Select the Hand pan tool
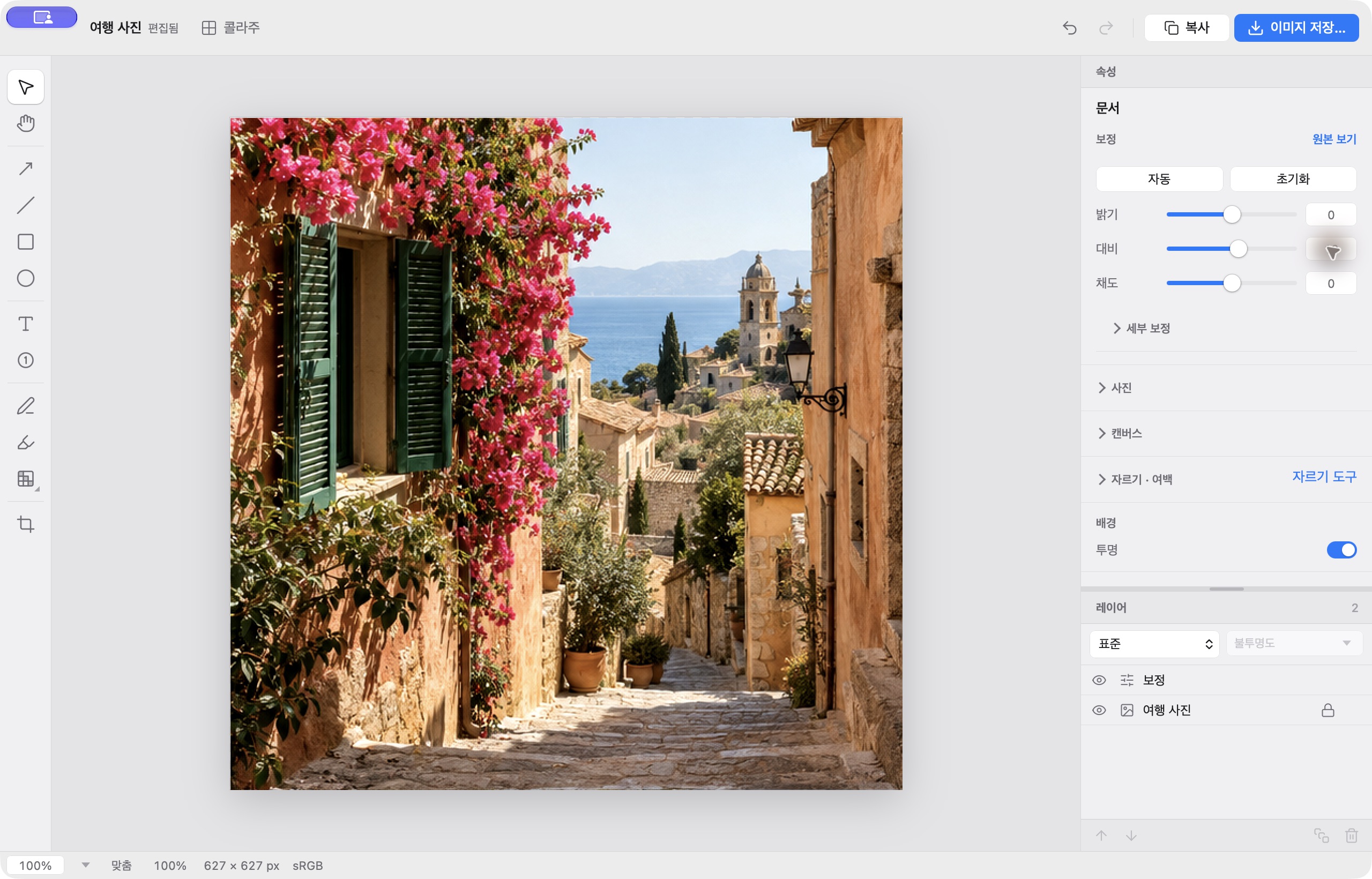1372x879 pixels. pyautogui.click(x=26, y=123)
